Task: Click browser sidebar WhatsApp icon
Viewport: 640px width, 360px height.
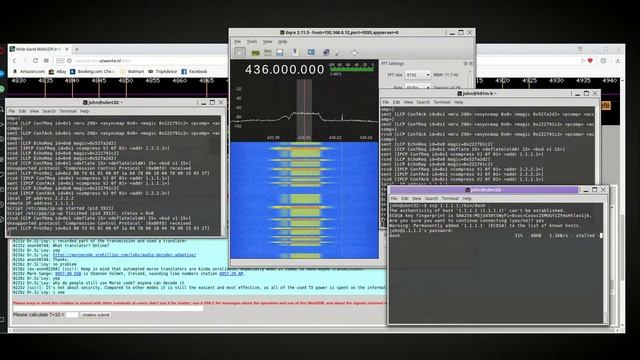Action: coord(2,89)
